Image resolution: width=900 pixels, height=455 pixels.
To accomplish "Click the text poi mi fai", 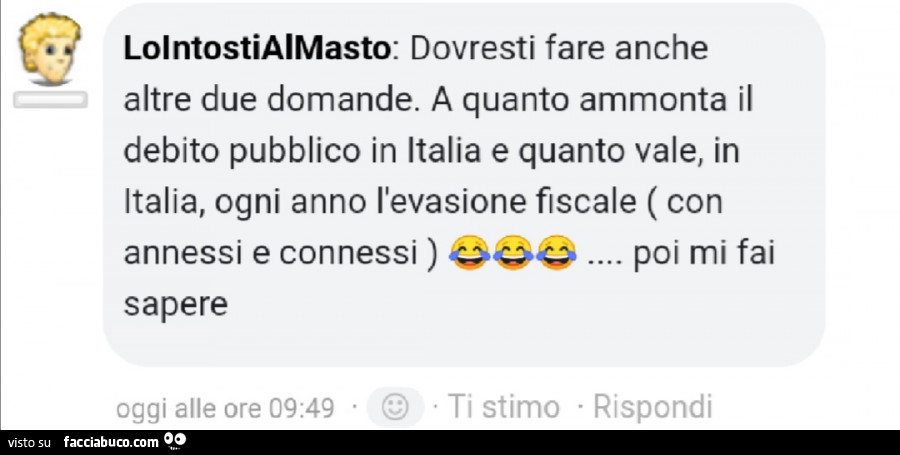I will tap(704, 254).
